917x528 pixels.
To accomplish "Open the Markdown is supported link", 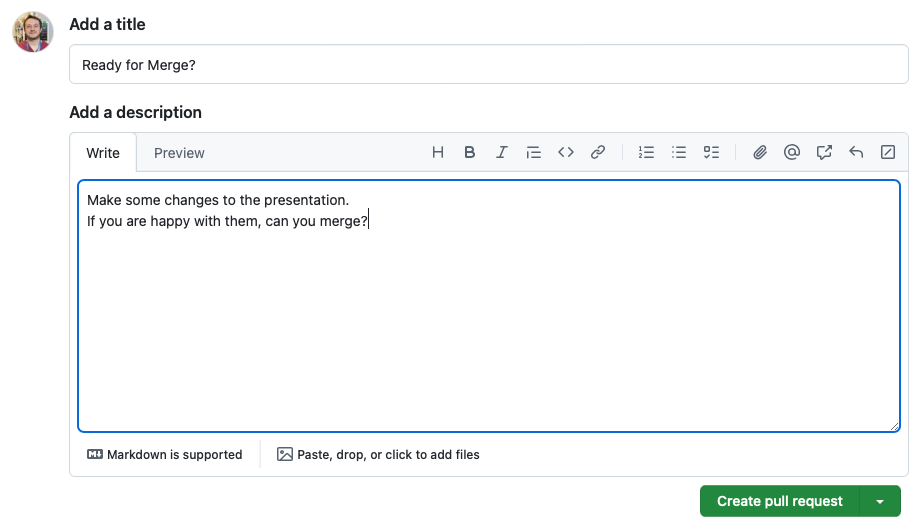I will coord(165,455).
